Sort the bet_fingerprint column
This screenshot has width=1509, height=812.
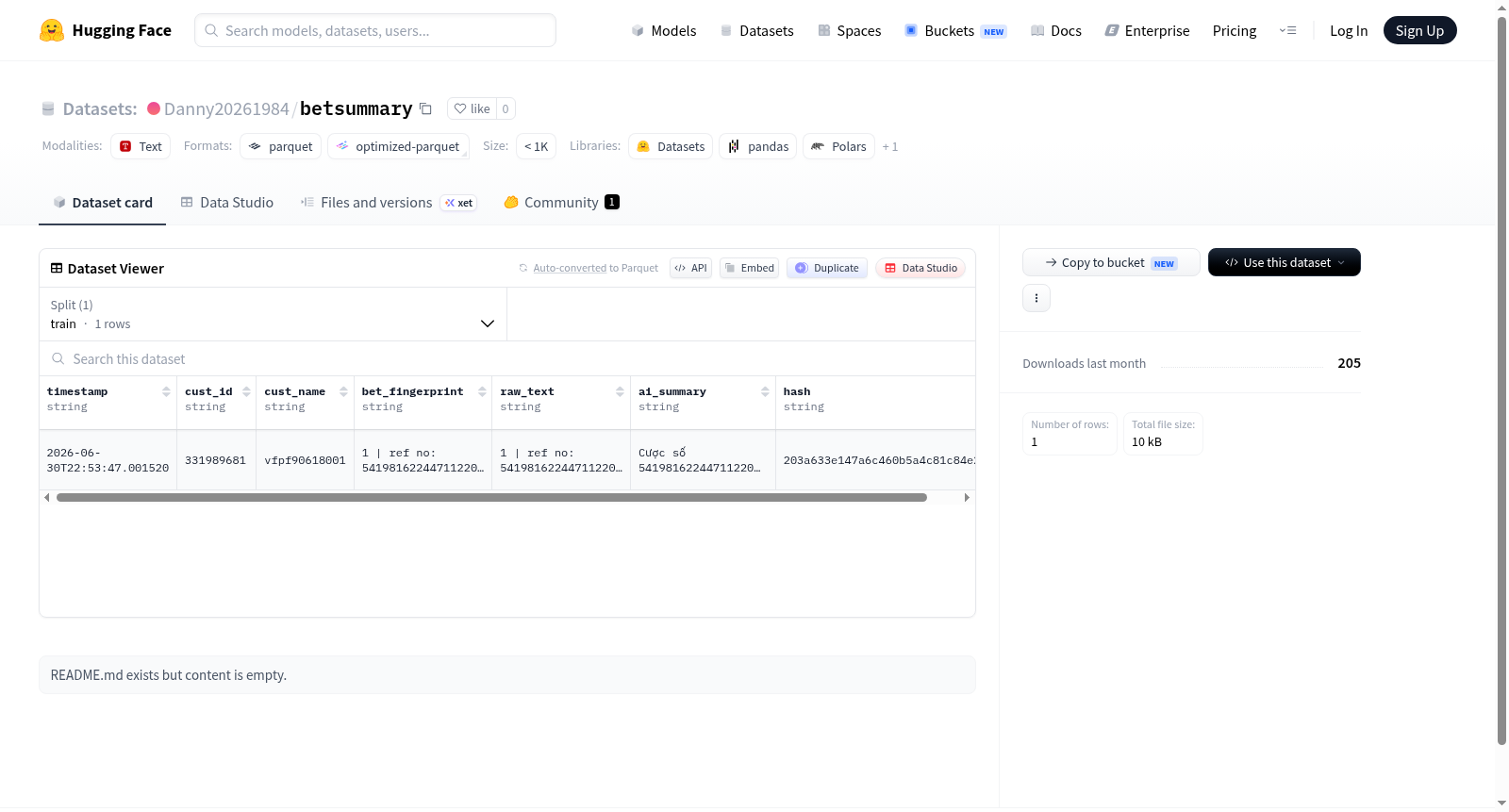coord(482,391)
